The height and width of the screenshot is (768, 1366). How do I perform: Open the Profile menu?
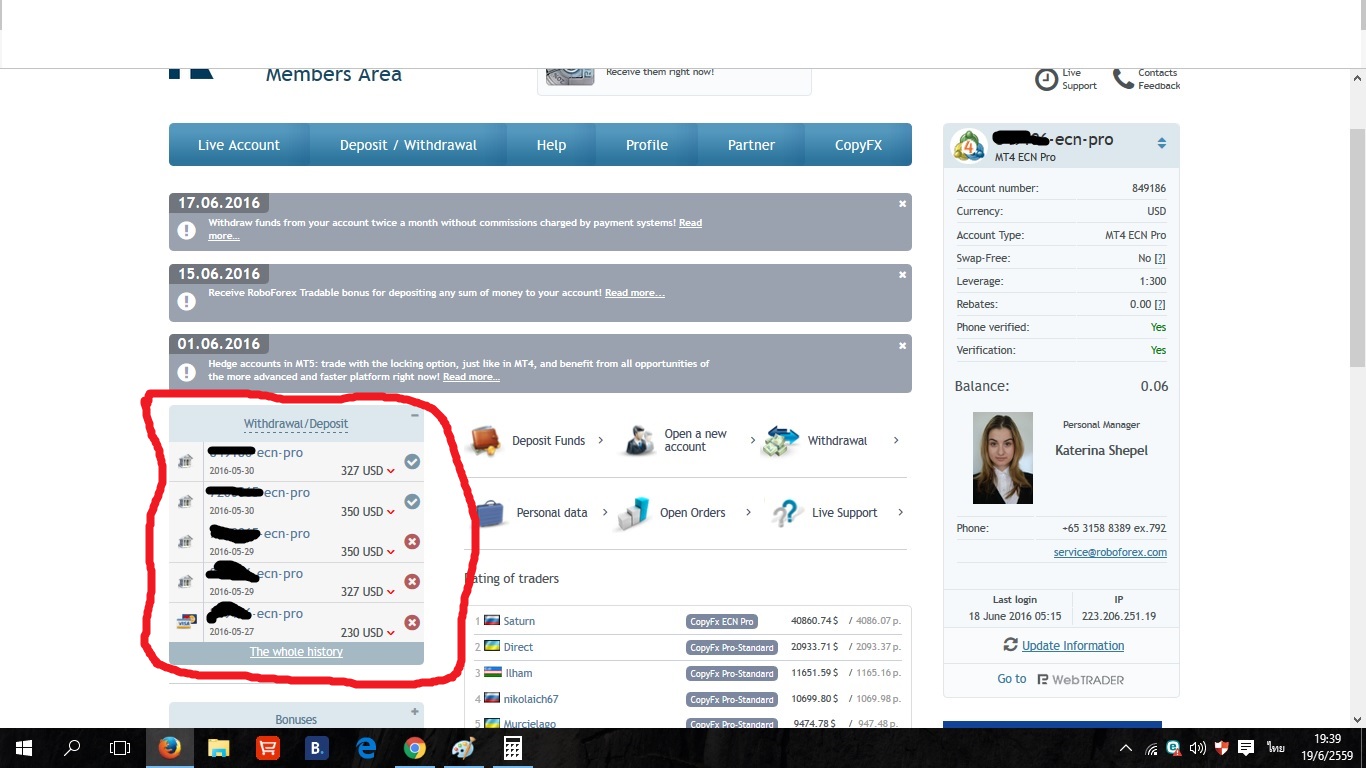(x=647, y=145)
